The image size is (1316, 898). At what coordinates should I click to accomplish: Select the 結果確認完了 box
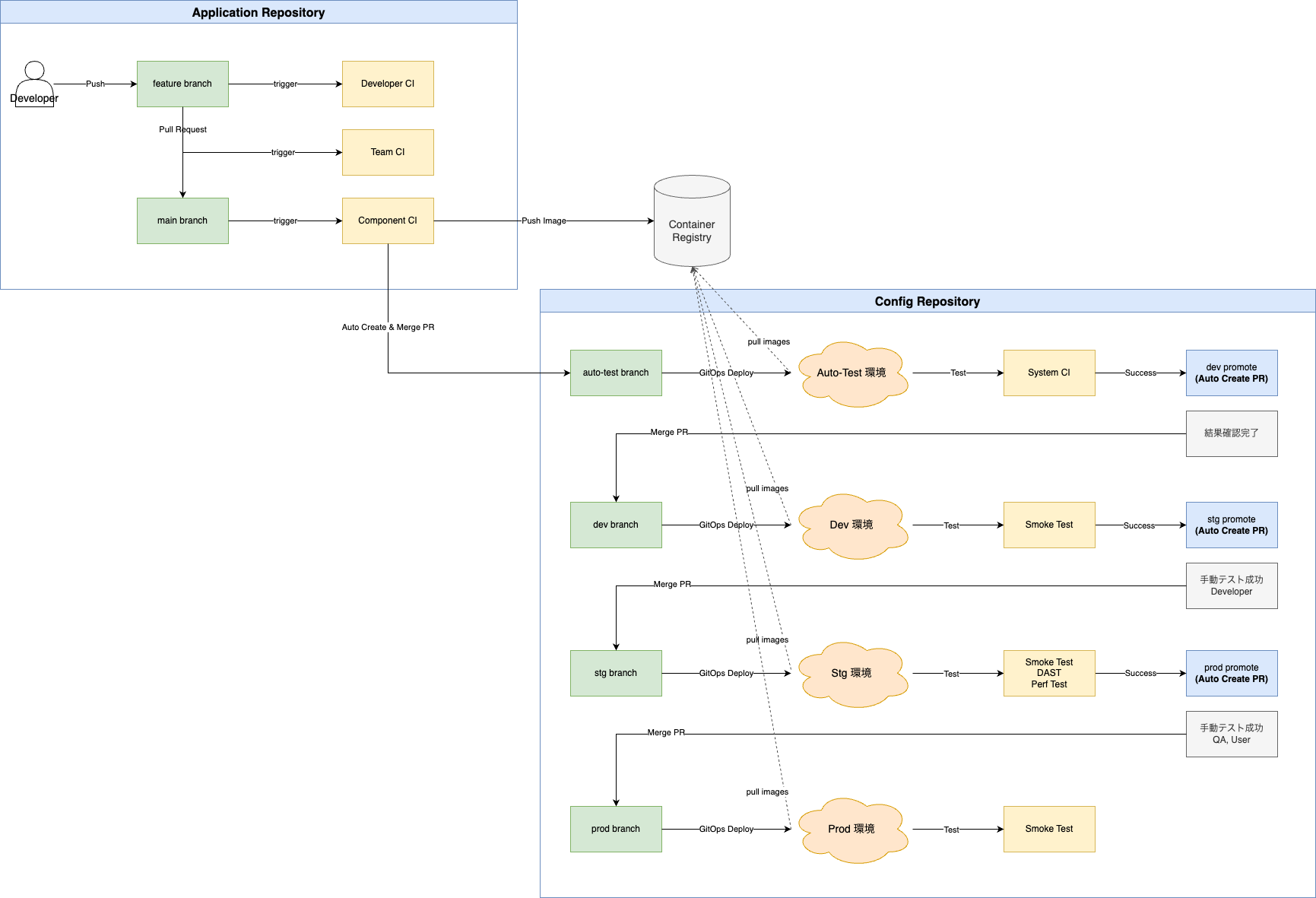[x=1232, y=433]
